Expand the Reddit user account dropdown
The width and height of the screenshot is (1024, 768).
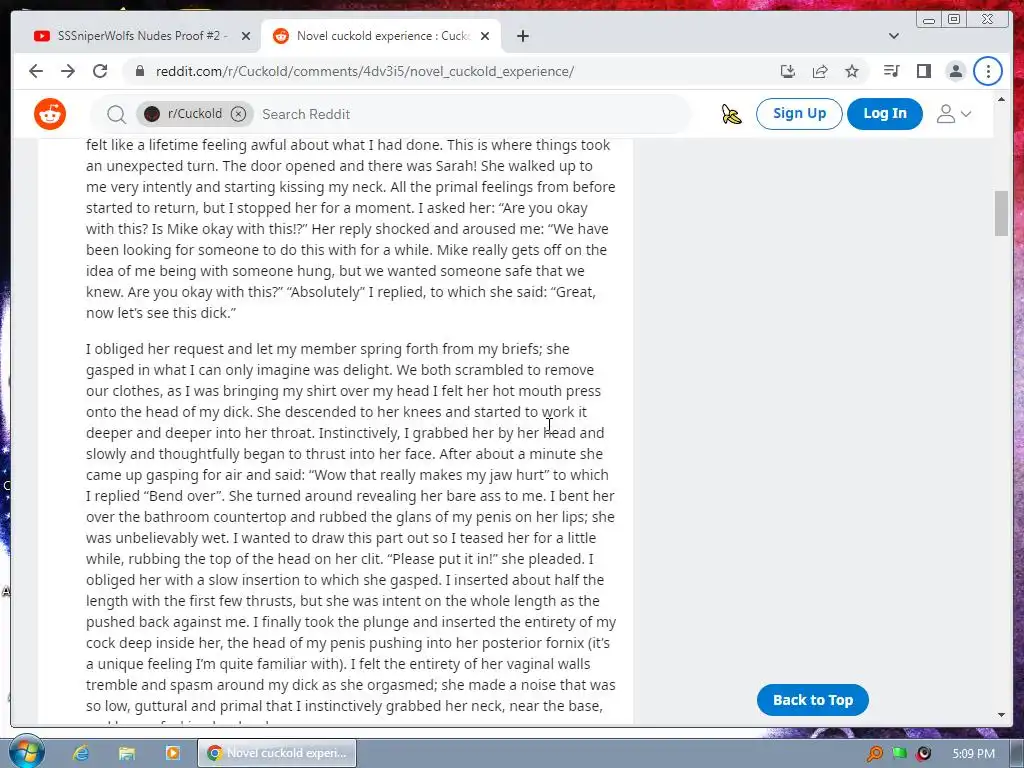click(953, 114)
